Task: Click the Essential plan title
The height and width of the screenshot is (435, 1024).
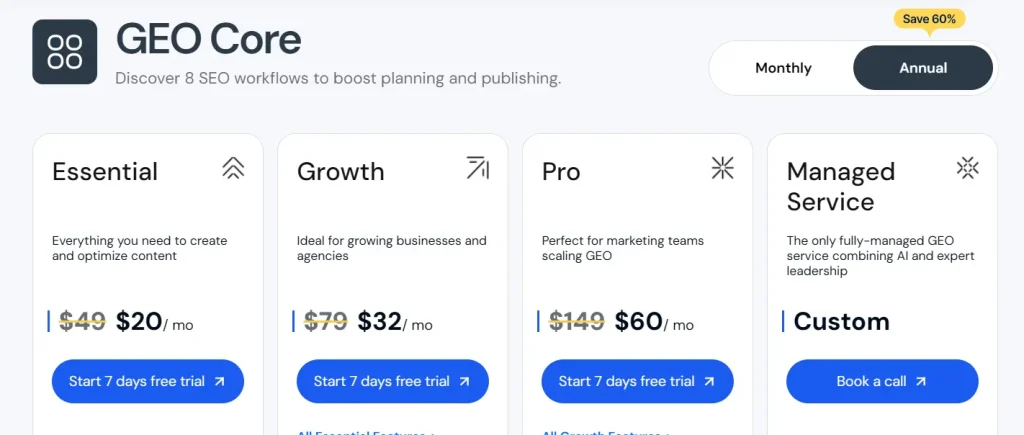Action: pos(105,172)
